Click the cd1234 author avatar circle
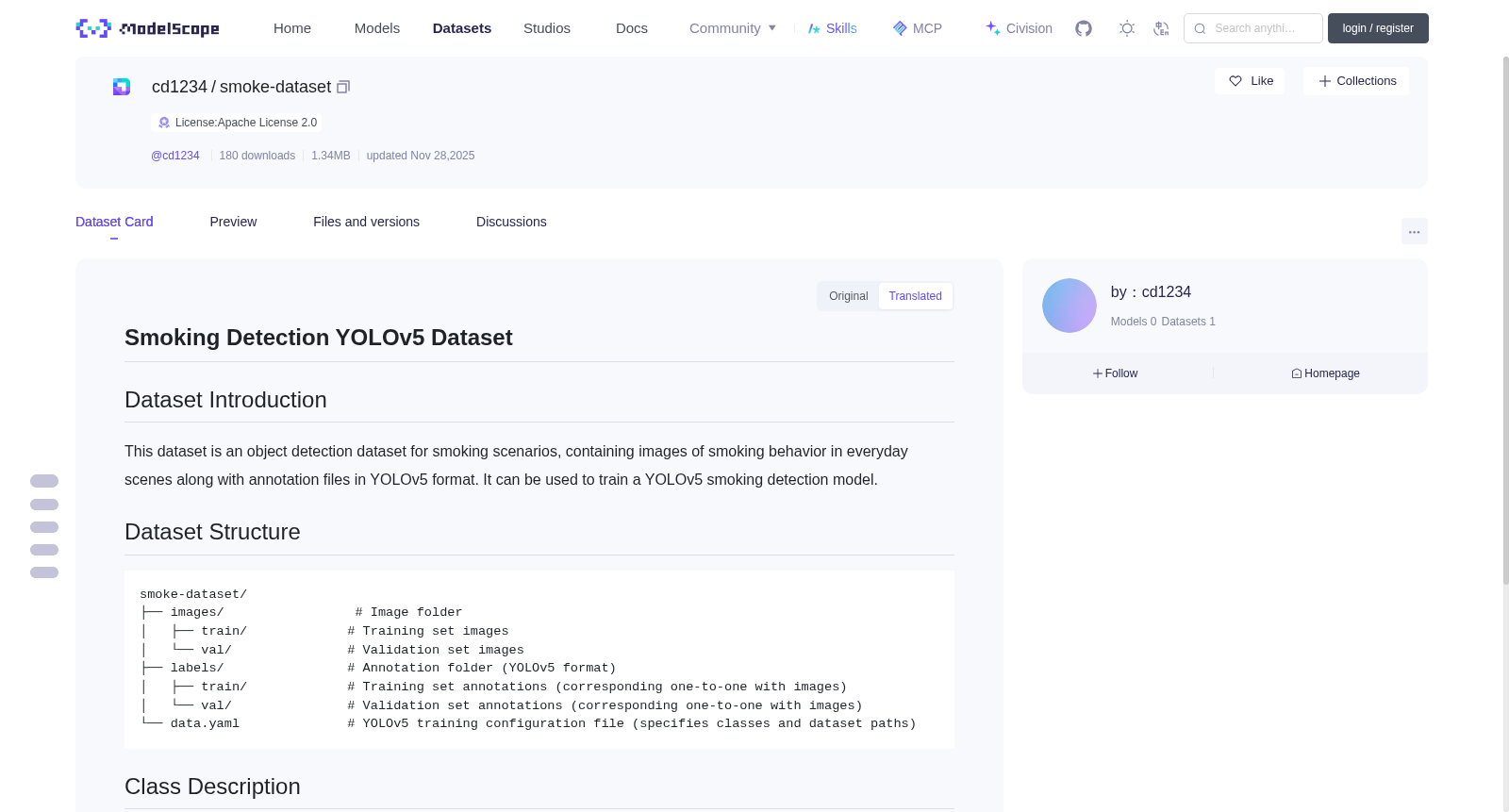Viewport: 1509px width, 812px height. pyautogui.click(x=1070, y=306)
